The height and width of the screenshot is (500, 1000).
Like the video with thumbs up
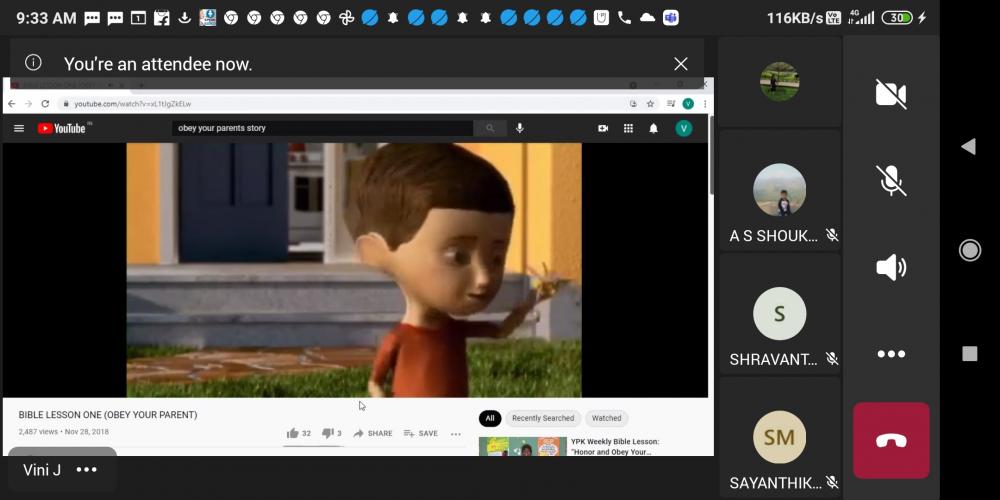pyautogui.click(x=293, y=433)
